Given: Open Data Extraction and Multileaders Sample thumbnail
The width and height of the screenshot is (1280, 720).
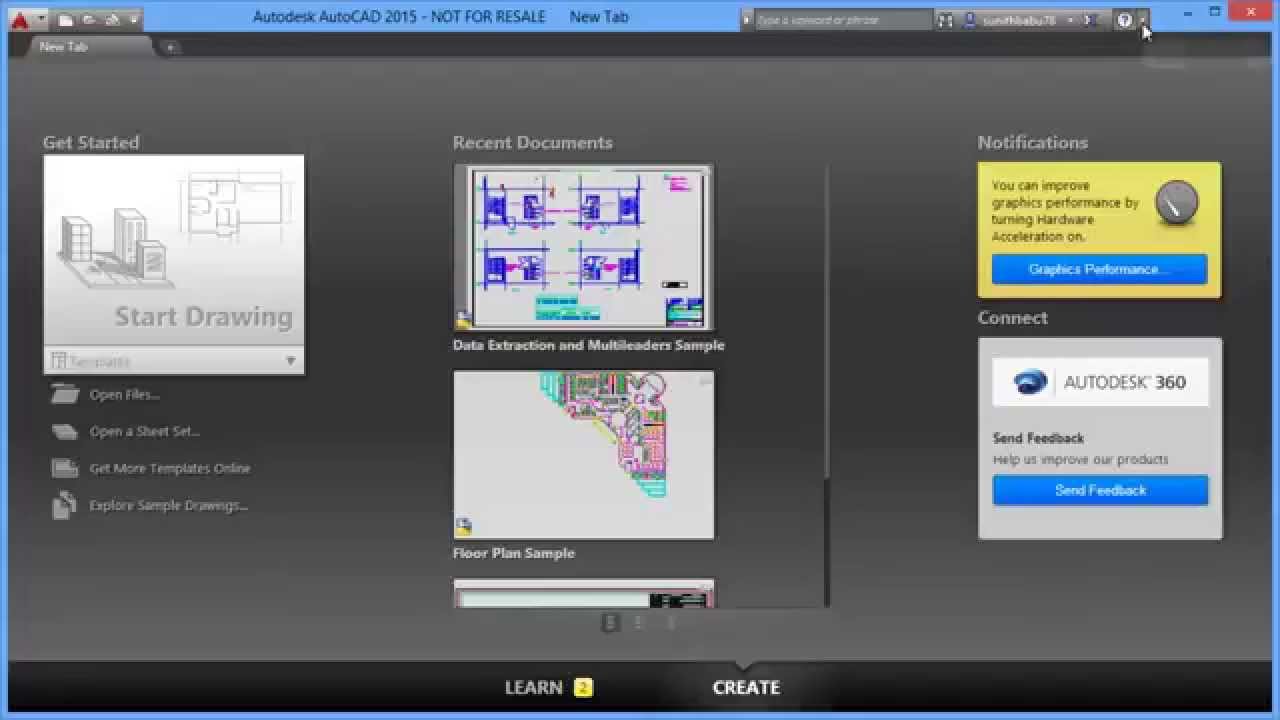Looking at the screenshot, I should [x=584, y=248].
